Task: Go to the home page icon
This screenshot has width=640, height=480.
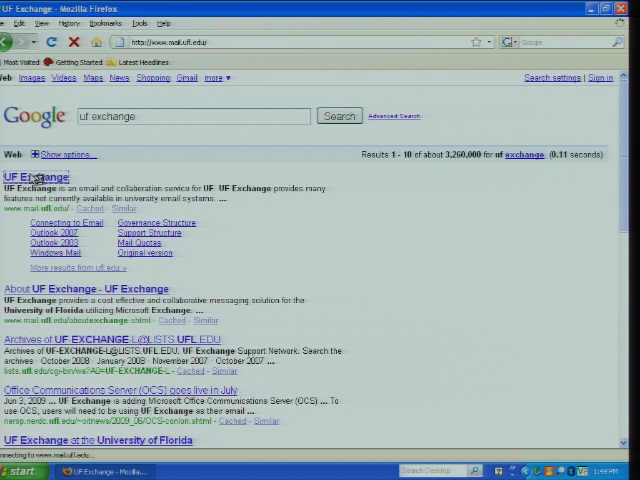Action: coord(96,42)
